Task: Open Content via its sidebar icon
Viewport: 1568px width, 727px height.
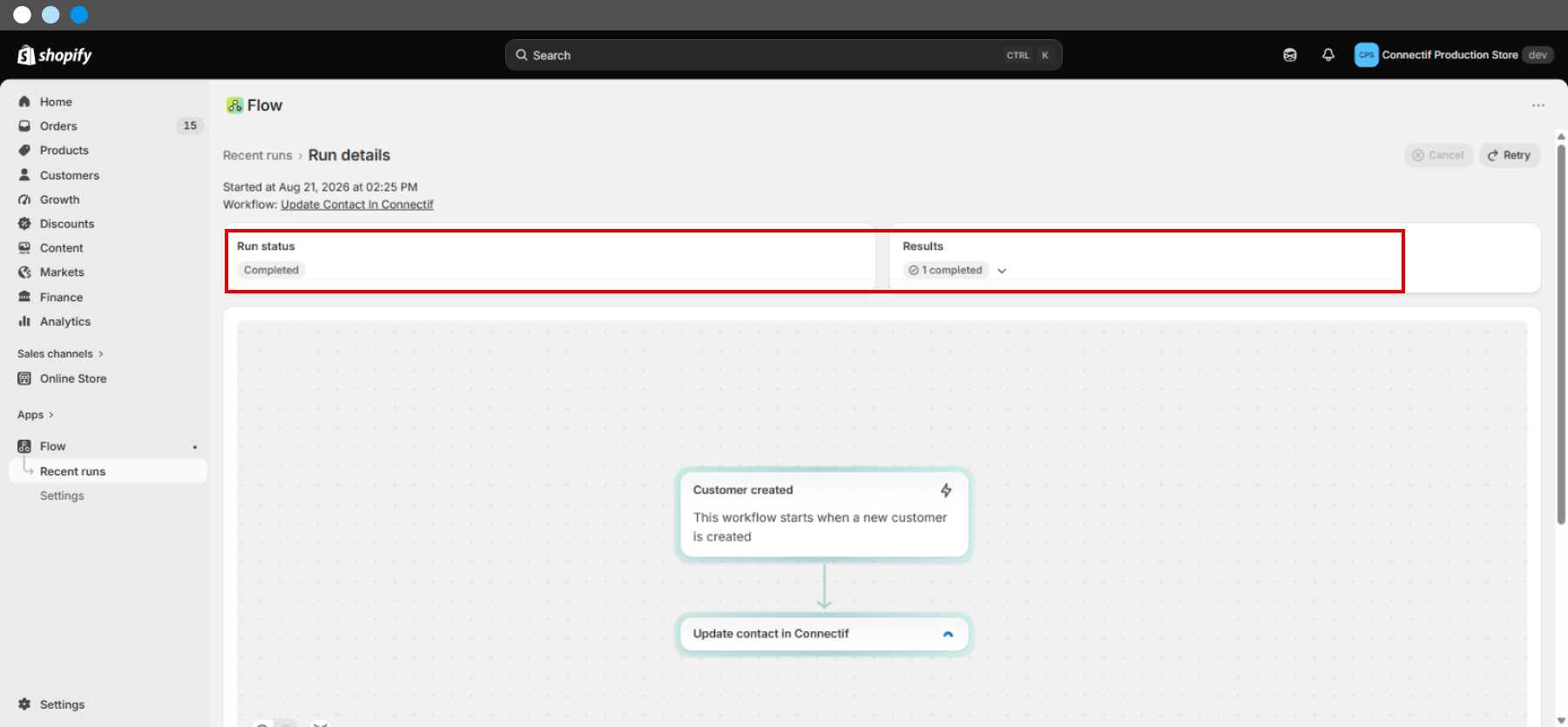Action: pyautogui.click(x=24, y=248)
